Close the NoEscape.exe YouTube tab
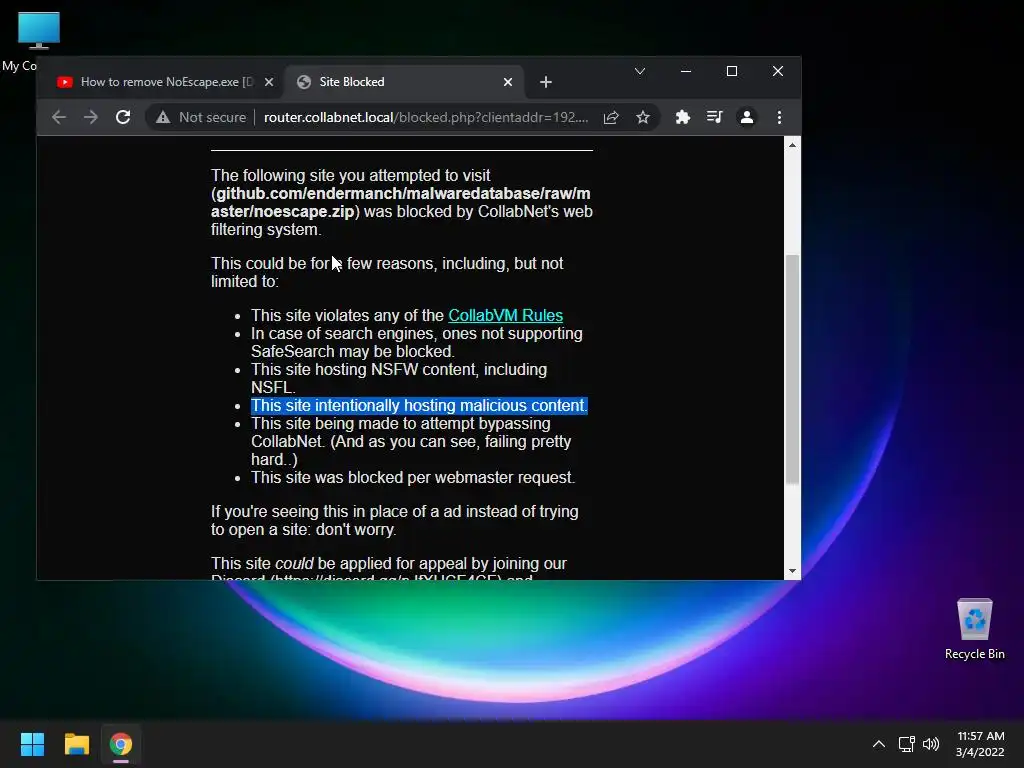1024x768 pixels. pos(269,82)
